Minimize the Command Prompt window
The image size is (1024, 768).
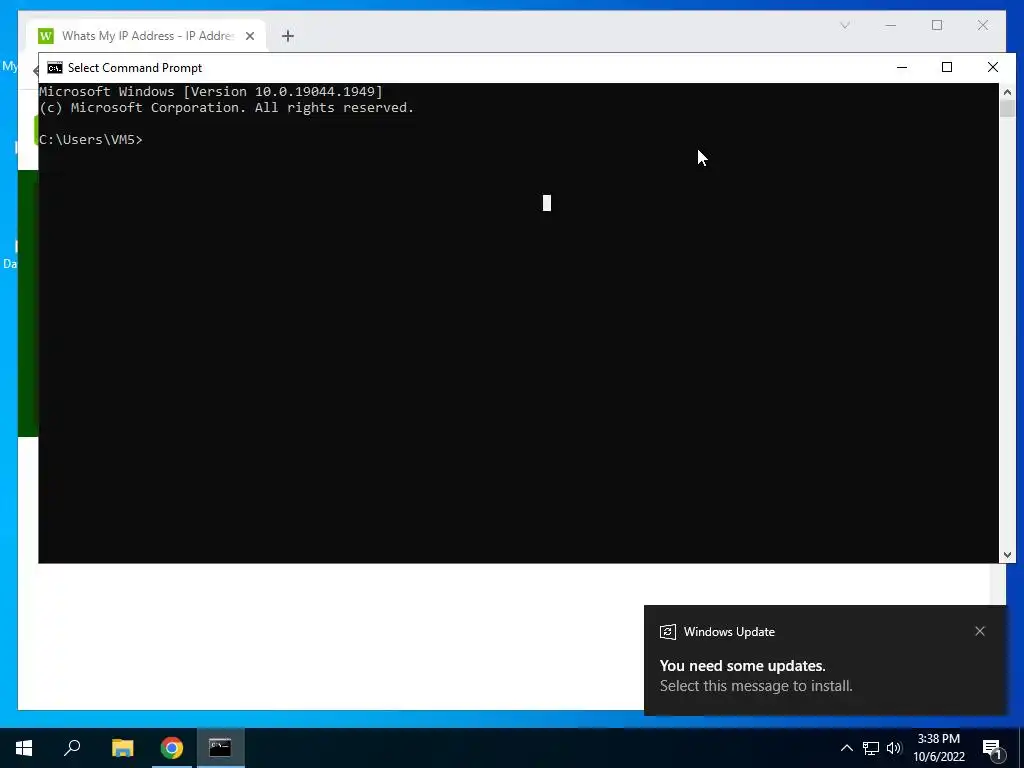902,67
